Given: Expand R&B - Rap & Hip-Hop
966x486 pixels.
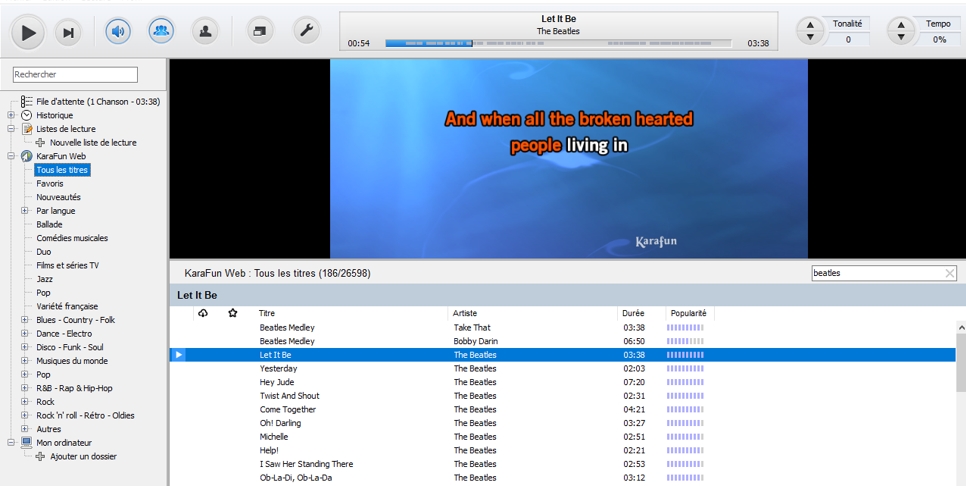Looking at the screenshot, I should 25,388.
